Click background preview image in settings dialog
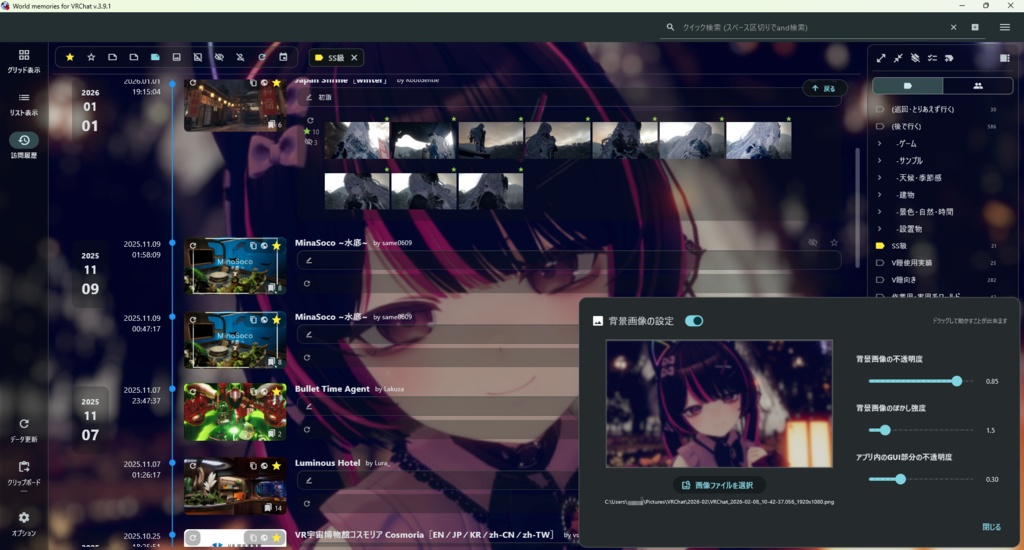Image resolution: width=1024 pixels, height=550 pixels. (x=719, y=404)
